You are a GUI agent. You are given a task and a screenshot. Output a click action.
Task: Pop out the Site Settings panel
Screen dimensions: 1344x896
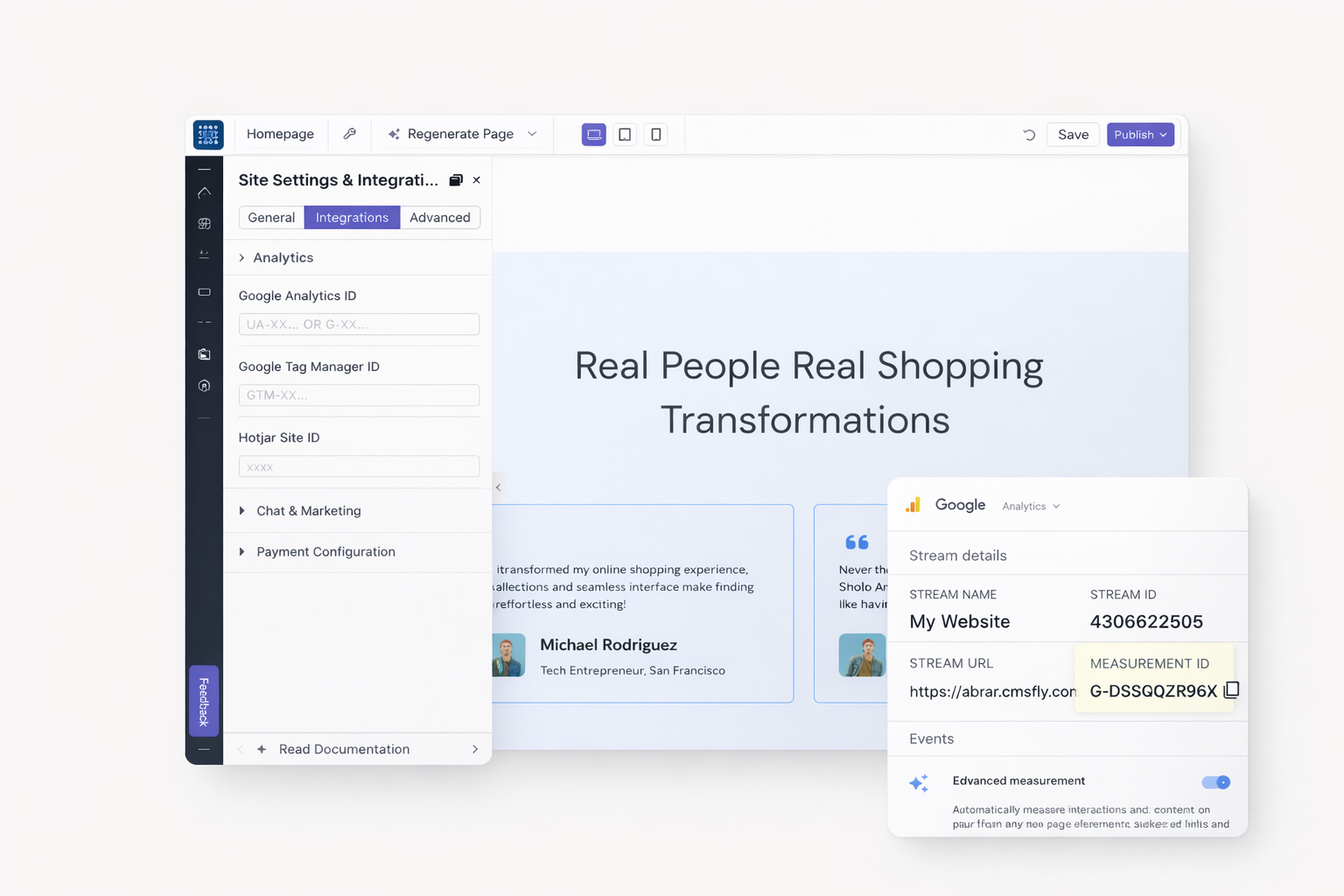coord(455,180)
